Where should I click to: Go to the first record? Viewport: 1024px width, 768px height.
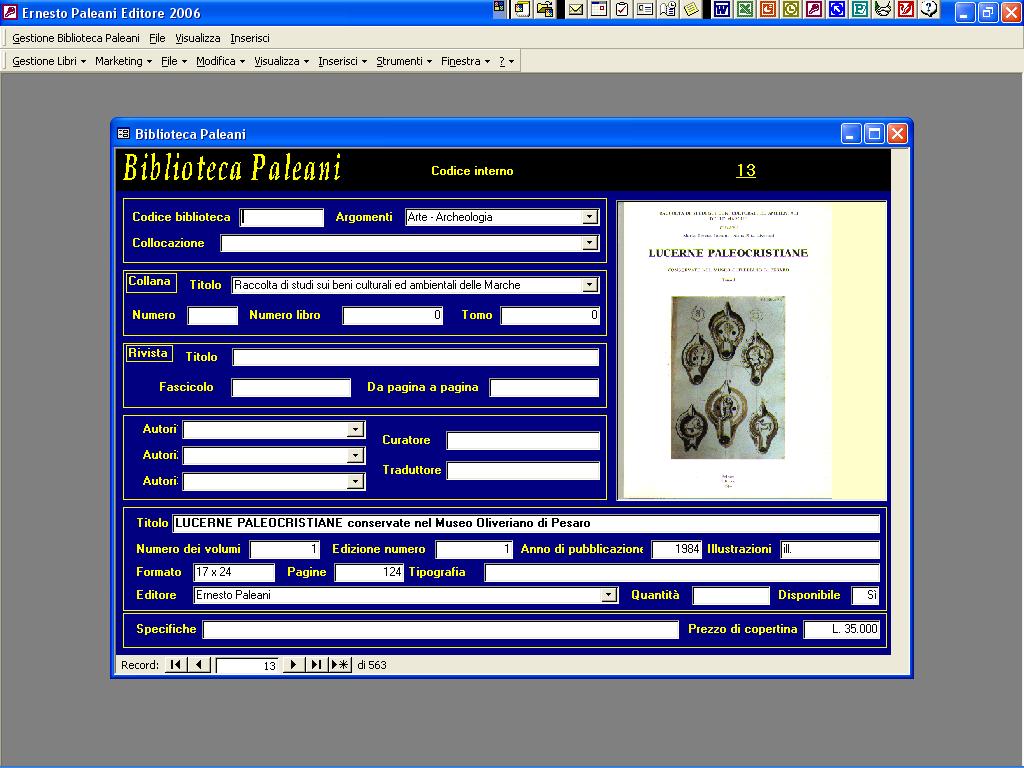click(x=175, y=665)
